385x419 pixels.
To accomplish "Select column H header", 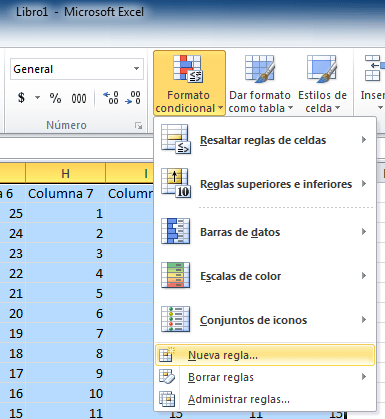I will [65, 173].
